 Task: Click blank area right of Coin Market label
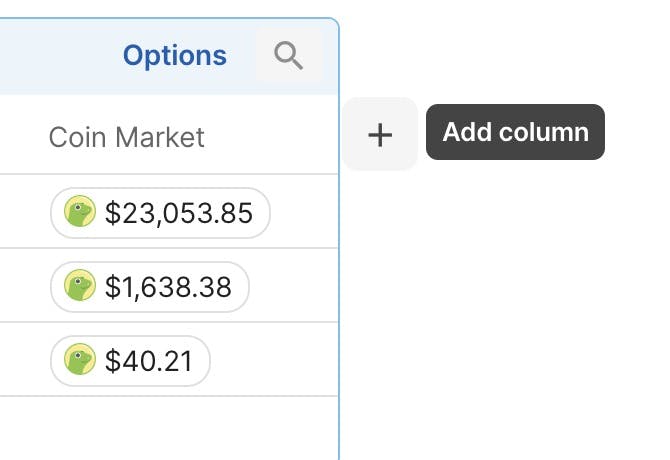[x=272, y=136]
